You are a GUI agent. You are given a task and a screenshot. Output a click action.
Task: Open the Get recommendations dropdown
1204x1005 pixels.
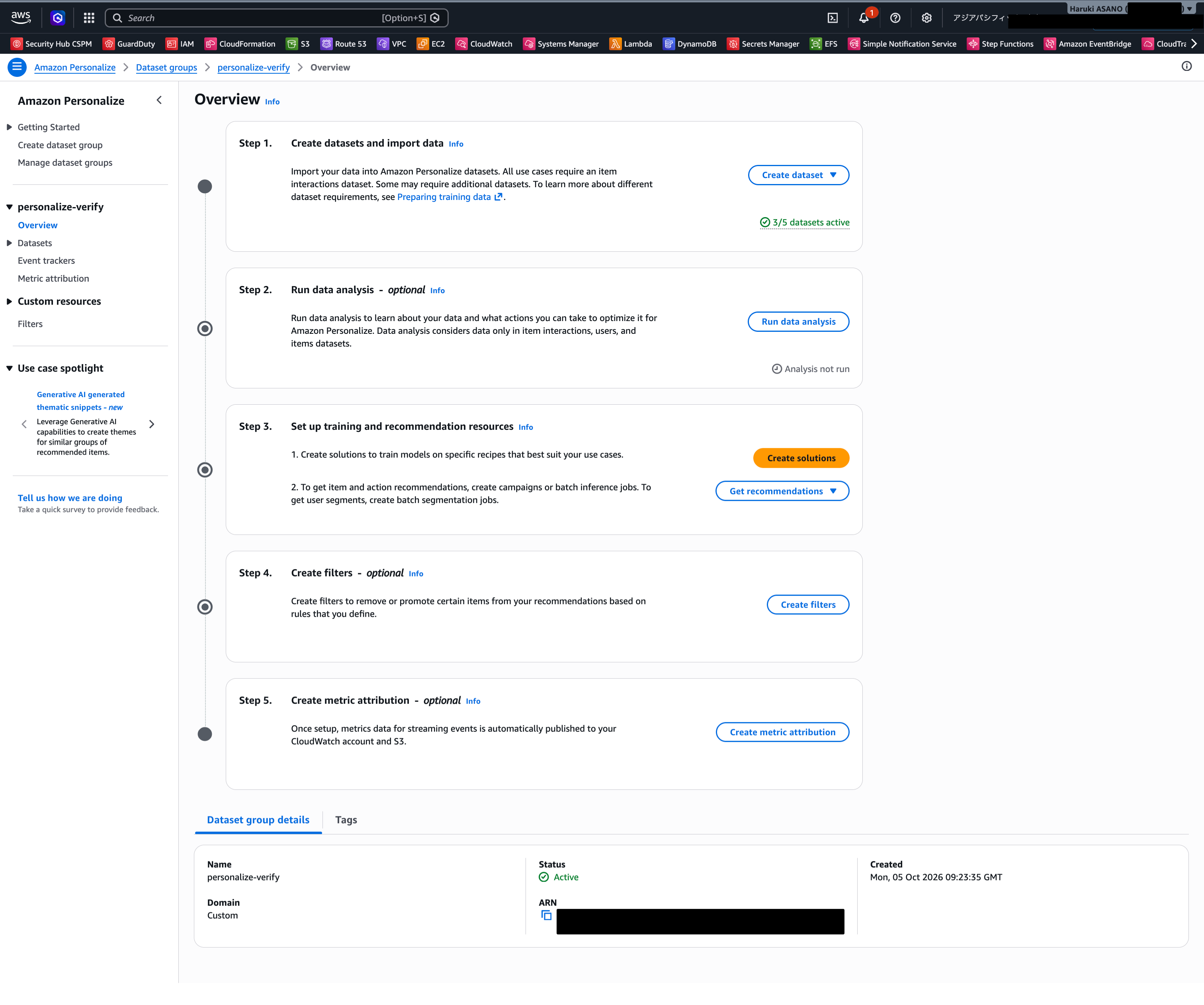click(782, 491)
